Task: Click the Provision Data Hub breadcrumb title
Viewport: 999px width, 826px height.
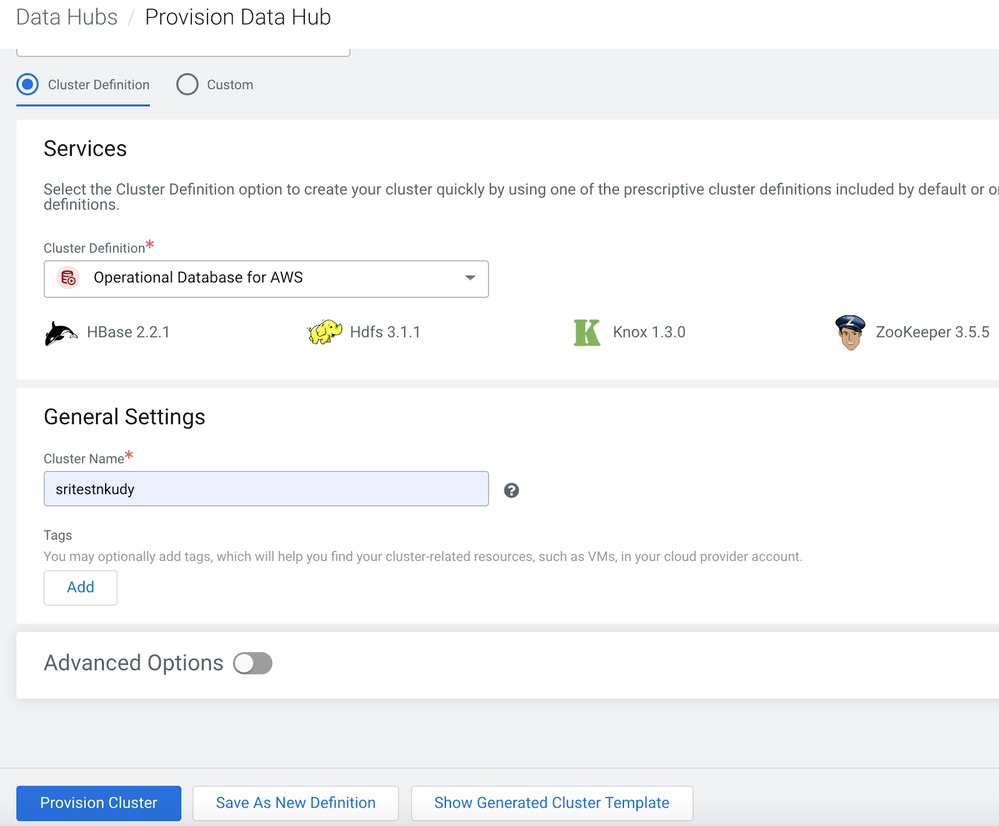Action: (x=238, y=17)
